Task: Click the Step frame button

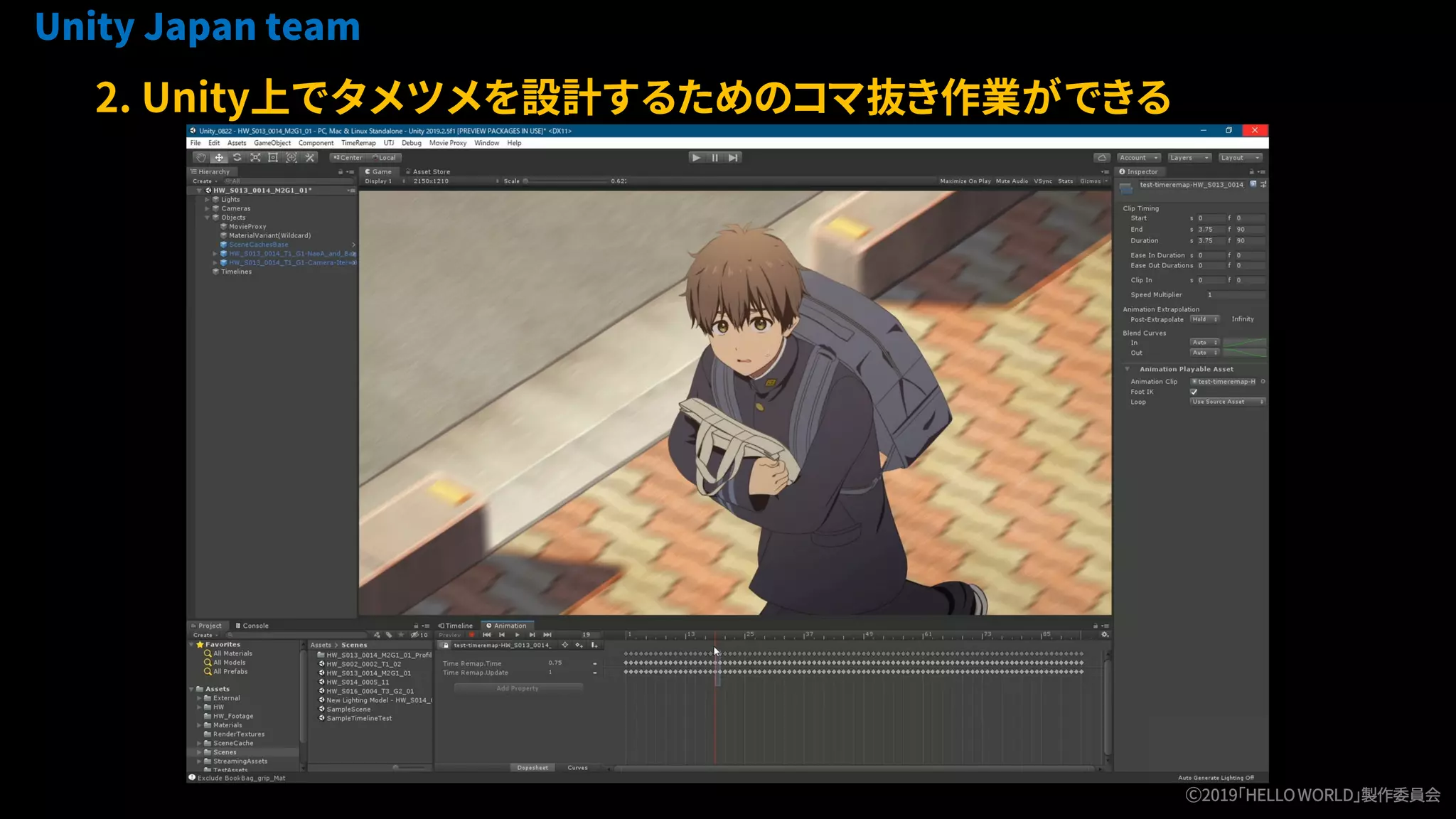Action: 733,158
